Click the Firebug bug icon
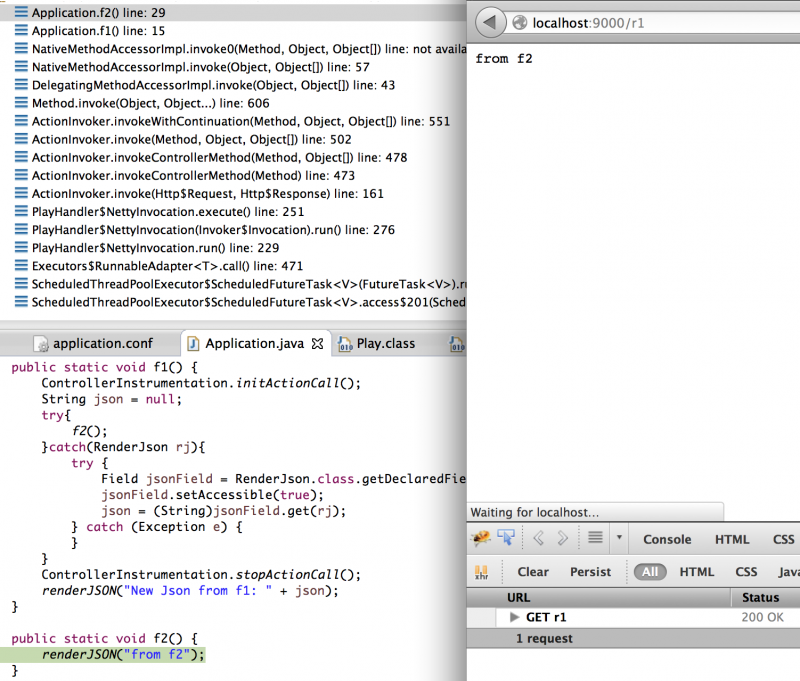 [481, 539]
